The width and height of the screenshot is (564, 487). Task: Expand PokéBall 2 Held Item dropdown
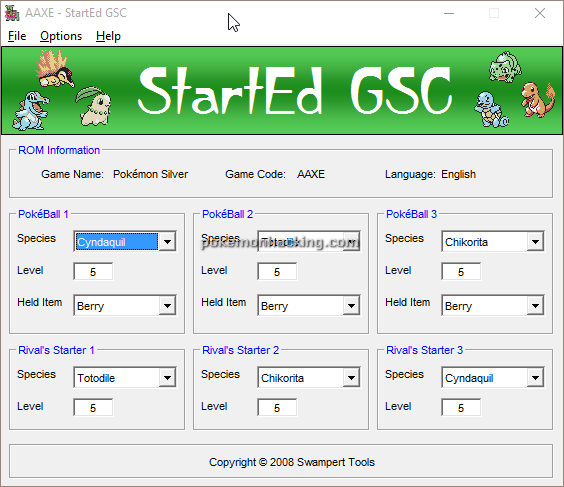click(x=351, y=306)
